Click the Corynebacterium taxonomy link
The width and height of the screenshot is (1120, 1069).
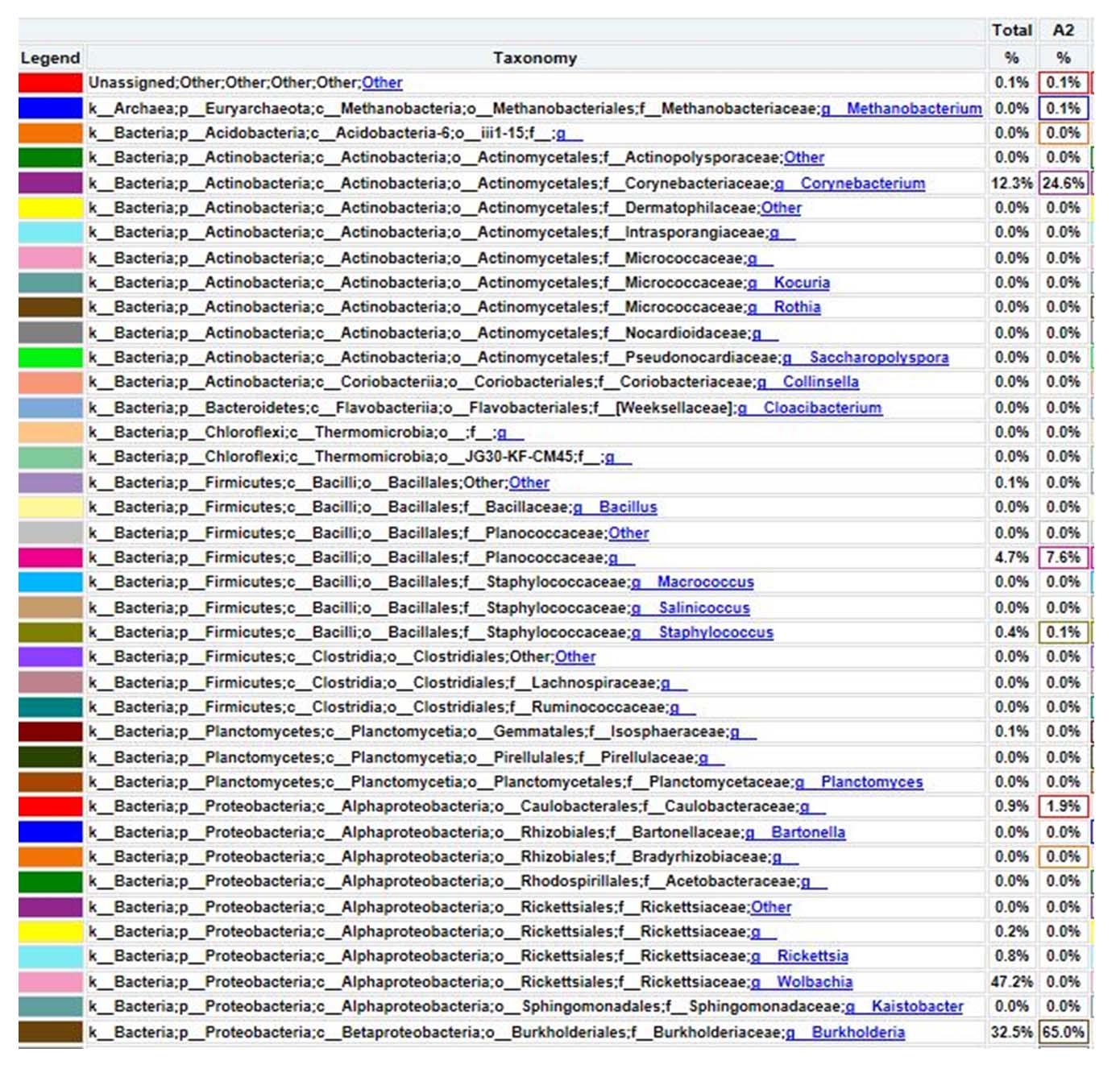click(x=861, y=183)
